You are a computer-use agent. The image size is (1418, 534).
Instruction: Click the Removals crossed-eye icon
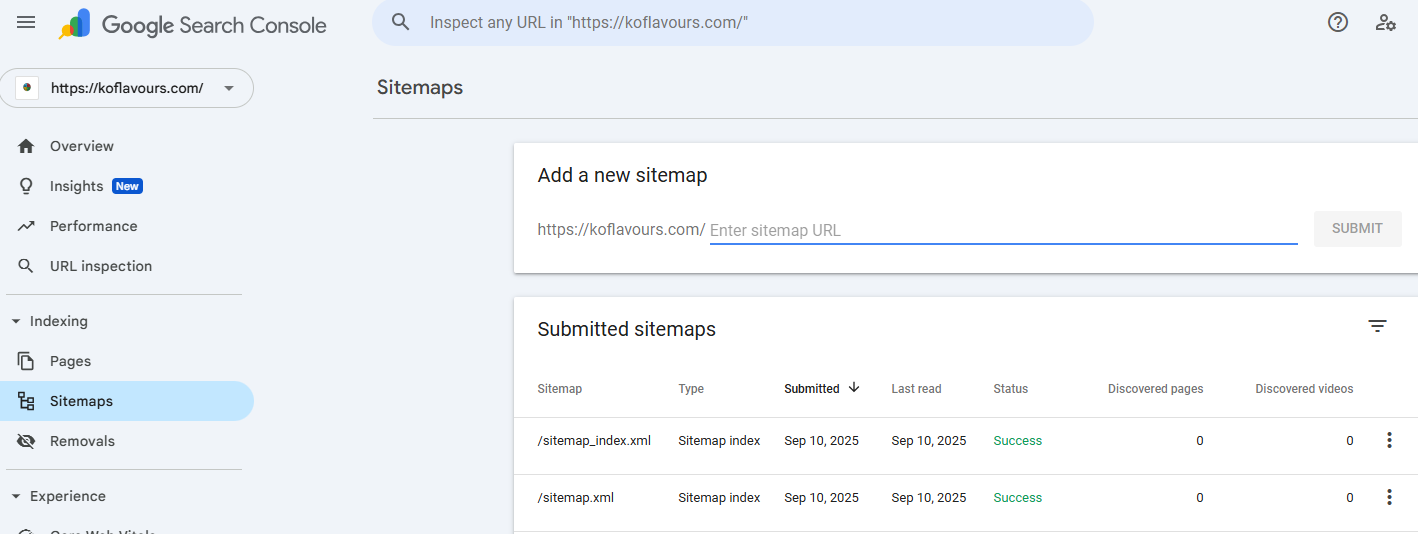(26, 441)
